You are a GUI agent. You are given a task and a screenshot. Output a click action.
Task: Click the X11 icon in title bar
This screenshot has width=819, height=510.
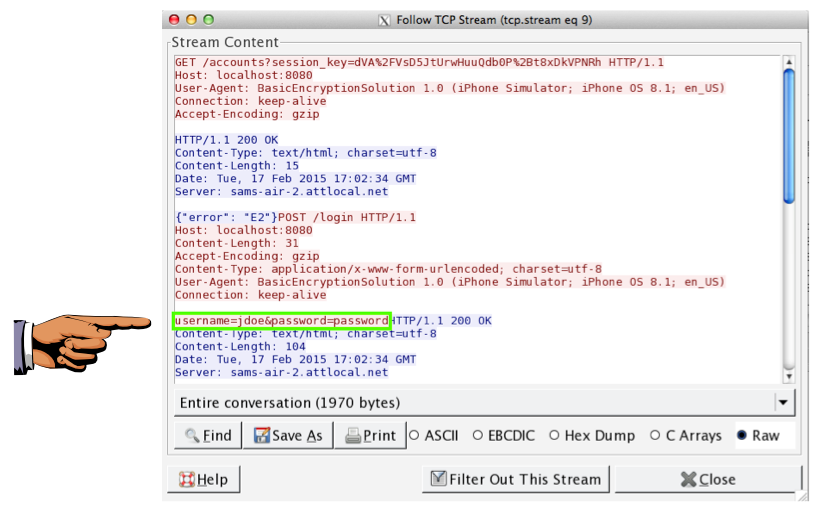click(x=384, y=20)
